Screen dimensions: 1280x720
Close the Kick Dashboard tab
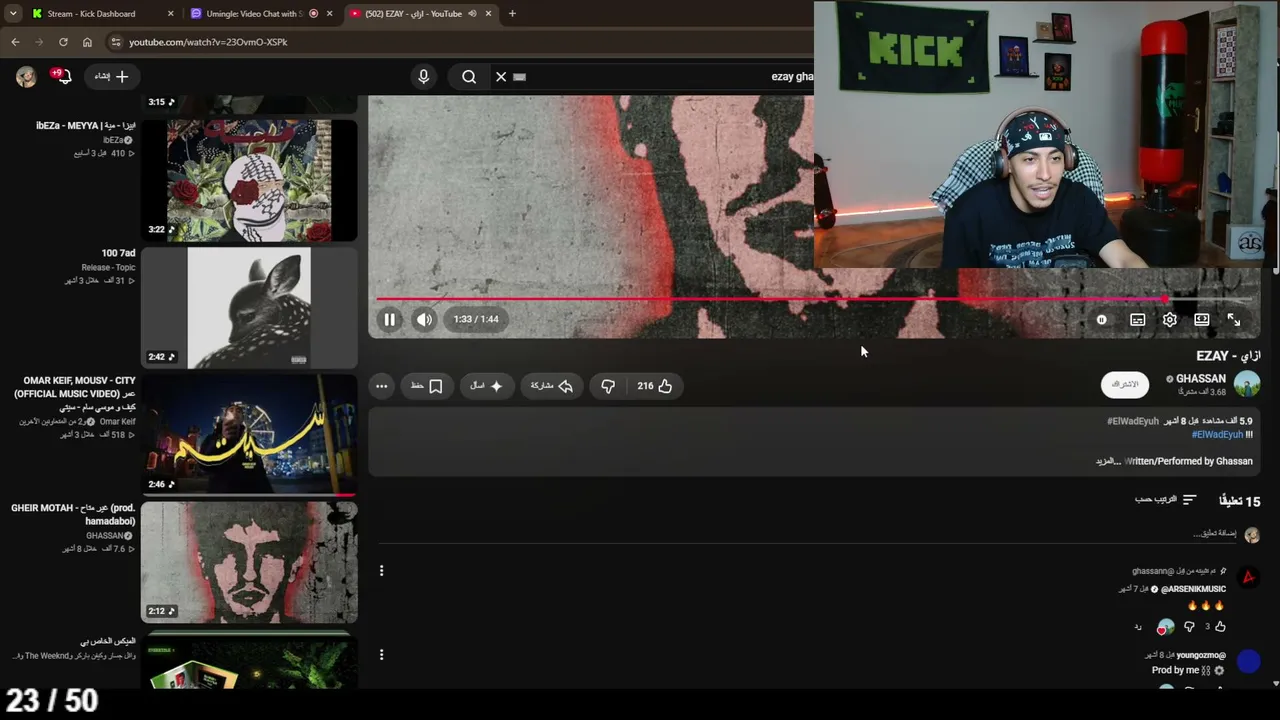point(170,14)
